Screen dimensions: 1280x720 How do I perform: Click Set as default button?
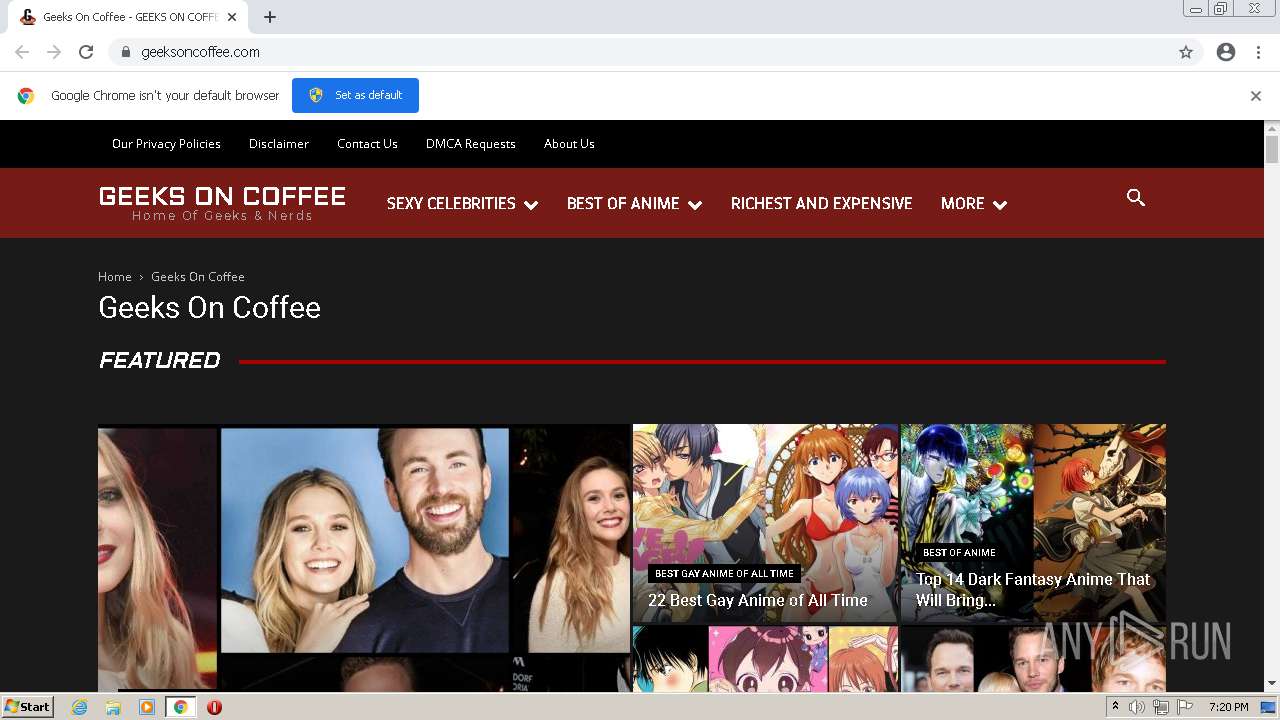pyautogui.click(x=355, y=95)
